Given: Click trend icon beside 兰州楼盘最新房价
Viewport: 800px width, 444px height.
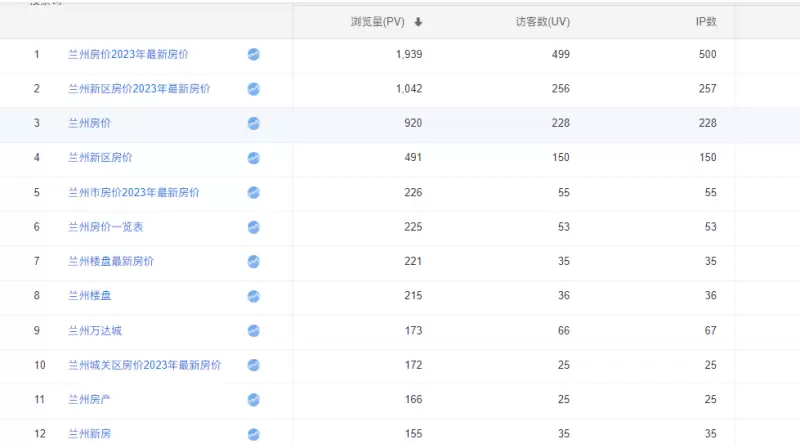Looking at the screenshot, I should click(254, 261).
